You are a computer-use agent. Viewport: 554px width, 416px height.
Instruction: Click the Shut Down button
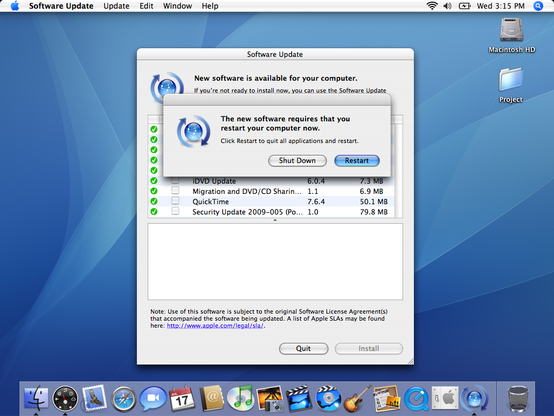coord(297,160)
